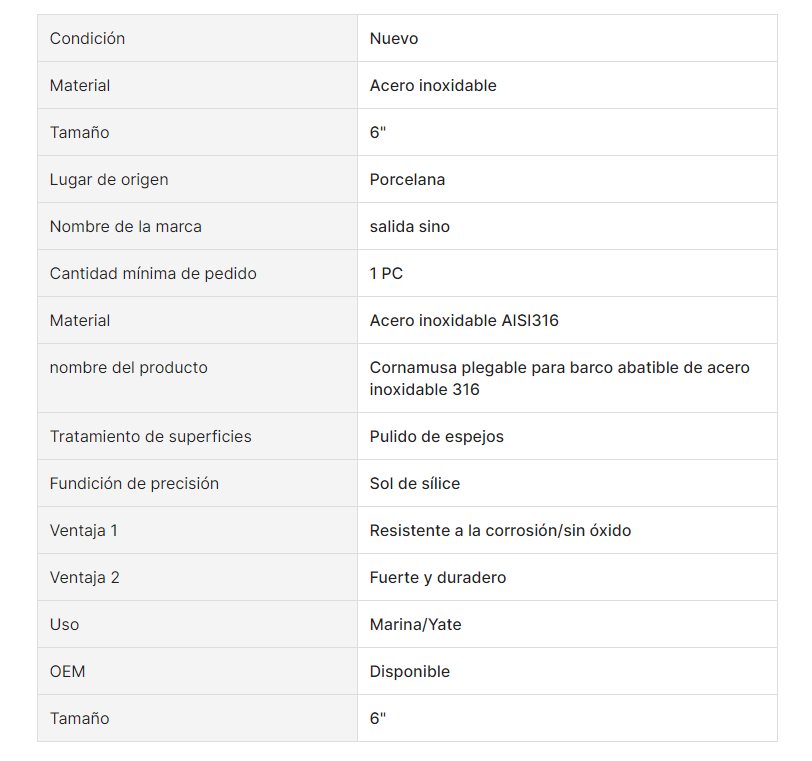
Task: Click the Nombre de la marca label
Action: pyautogui.click(x=126, y=227)
